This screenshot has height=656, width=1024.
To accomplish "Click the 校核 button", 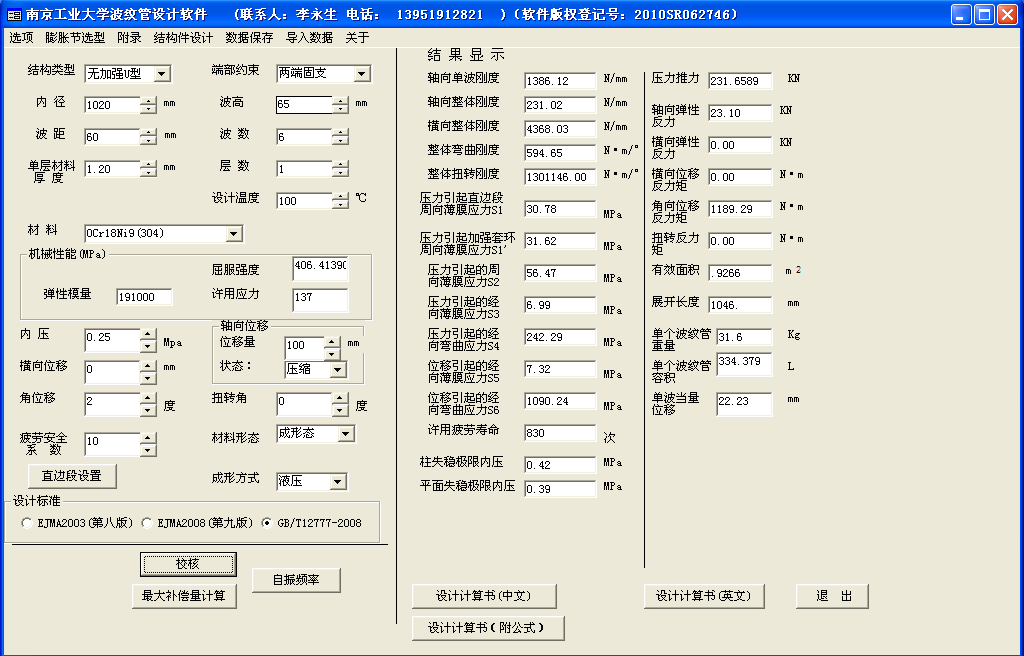I will click(x=188, y=564).
